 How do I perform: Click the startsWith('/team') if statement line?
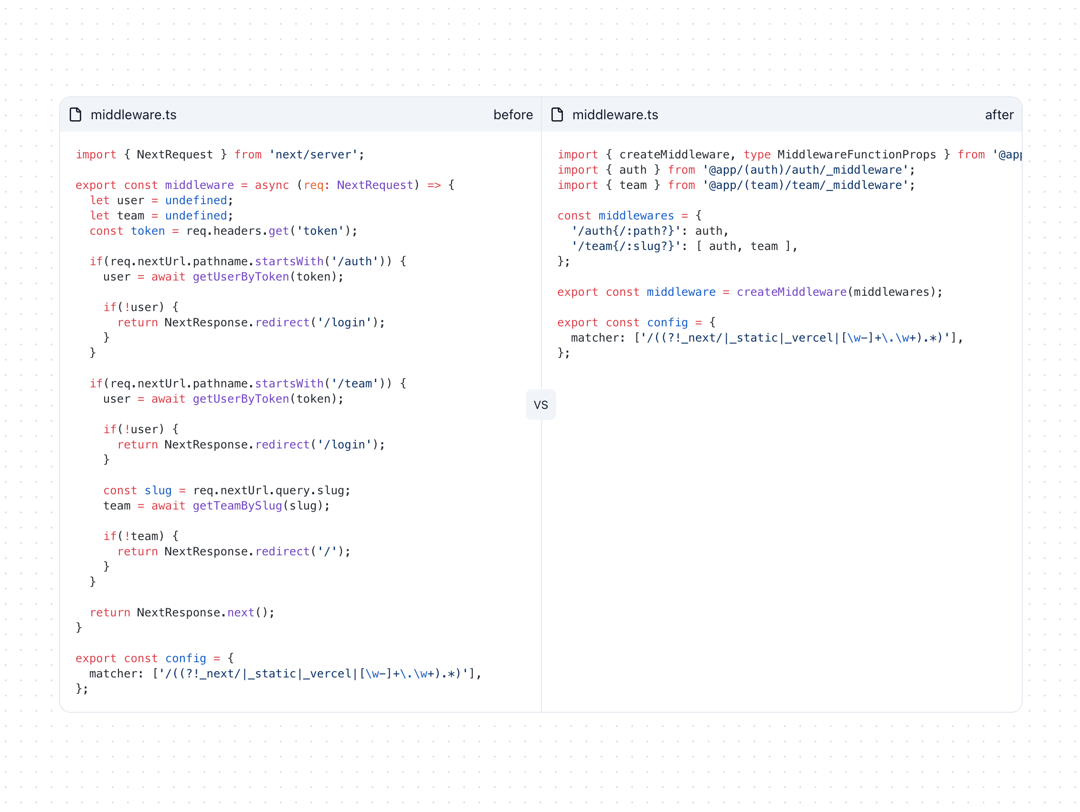coord(248,384)
